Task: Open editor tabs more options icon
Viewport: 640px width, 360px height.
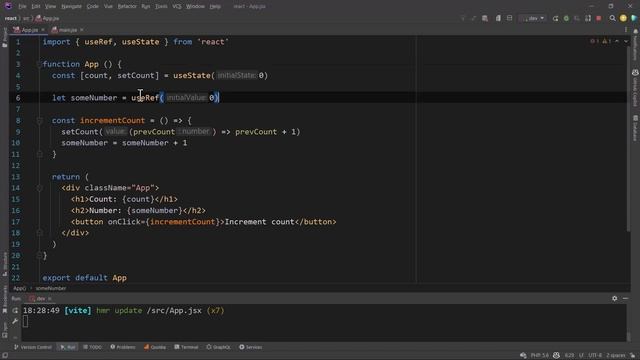Action: [x=626, y=30]
